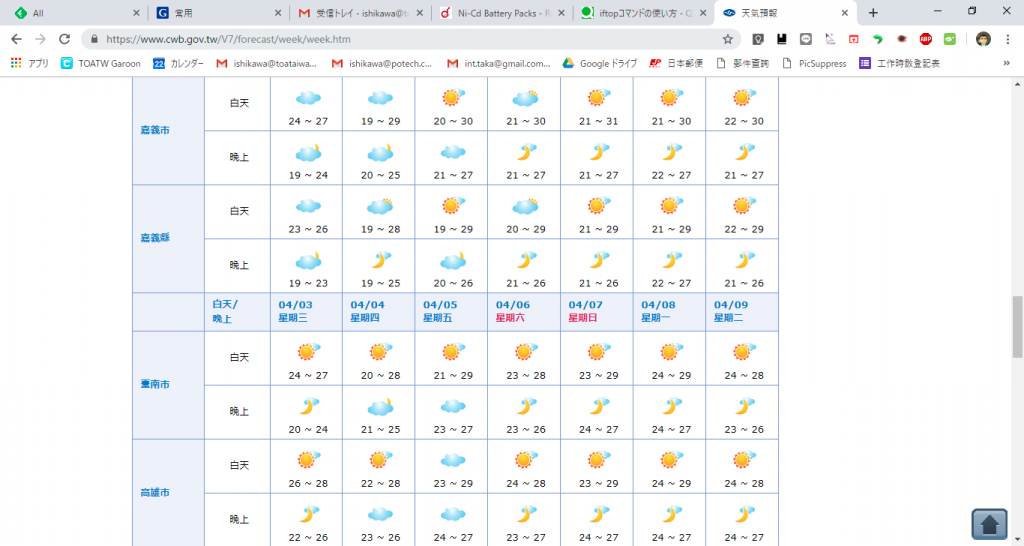Click the 嘉義市 temperature 22 ~ 30
This screenshot has width=1024, height=546.
point(743,121)
